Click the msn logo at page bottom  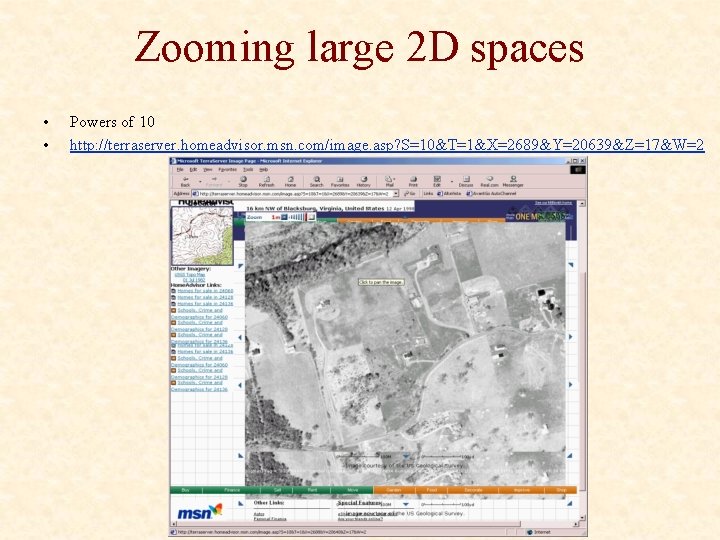coord(200,512)
